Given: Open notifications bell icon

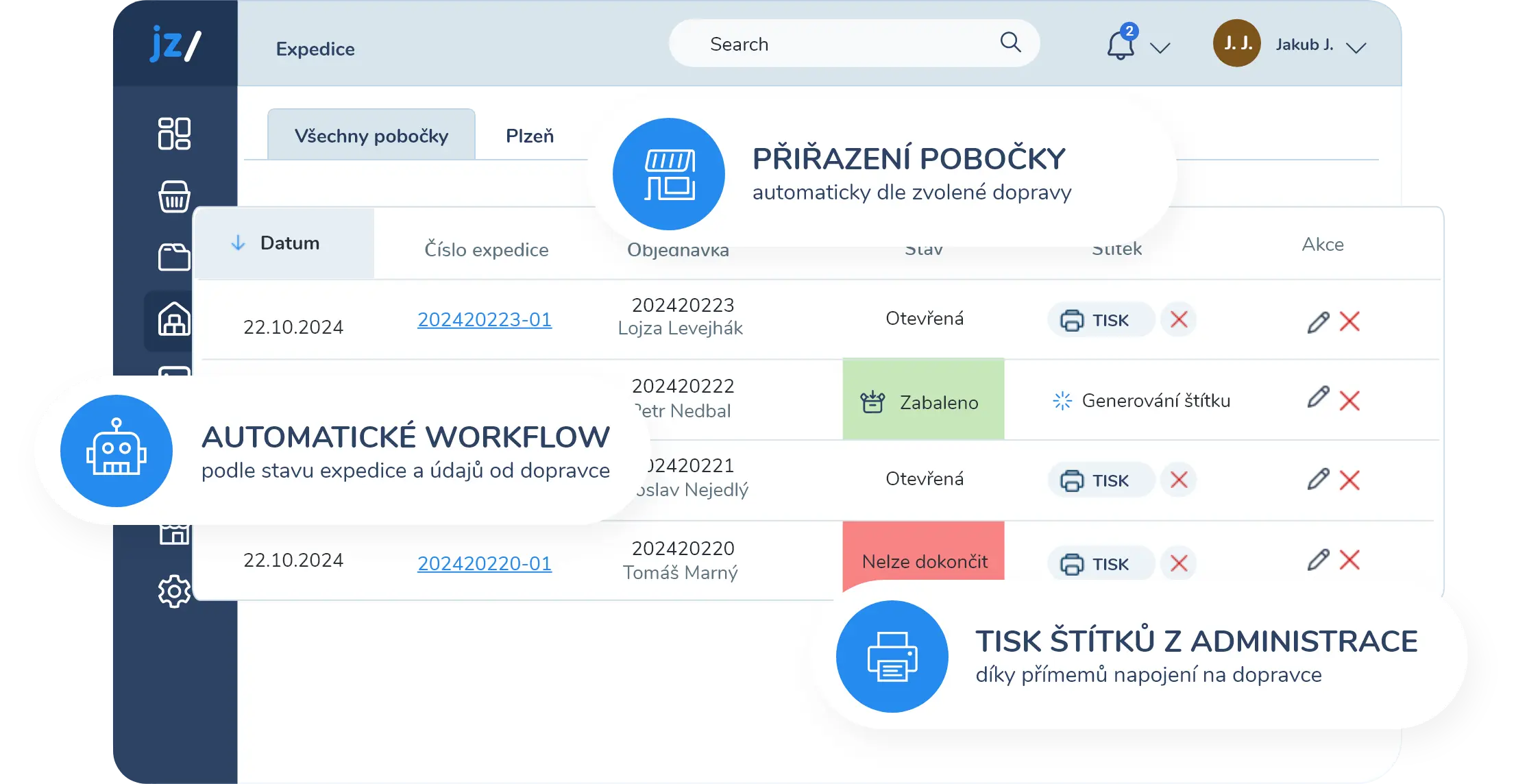Looking at the screenshot, I should point(1121,45).
